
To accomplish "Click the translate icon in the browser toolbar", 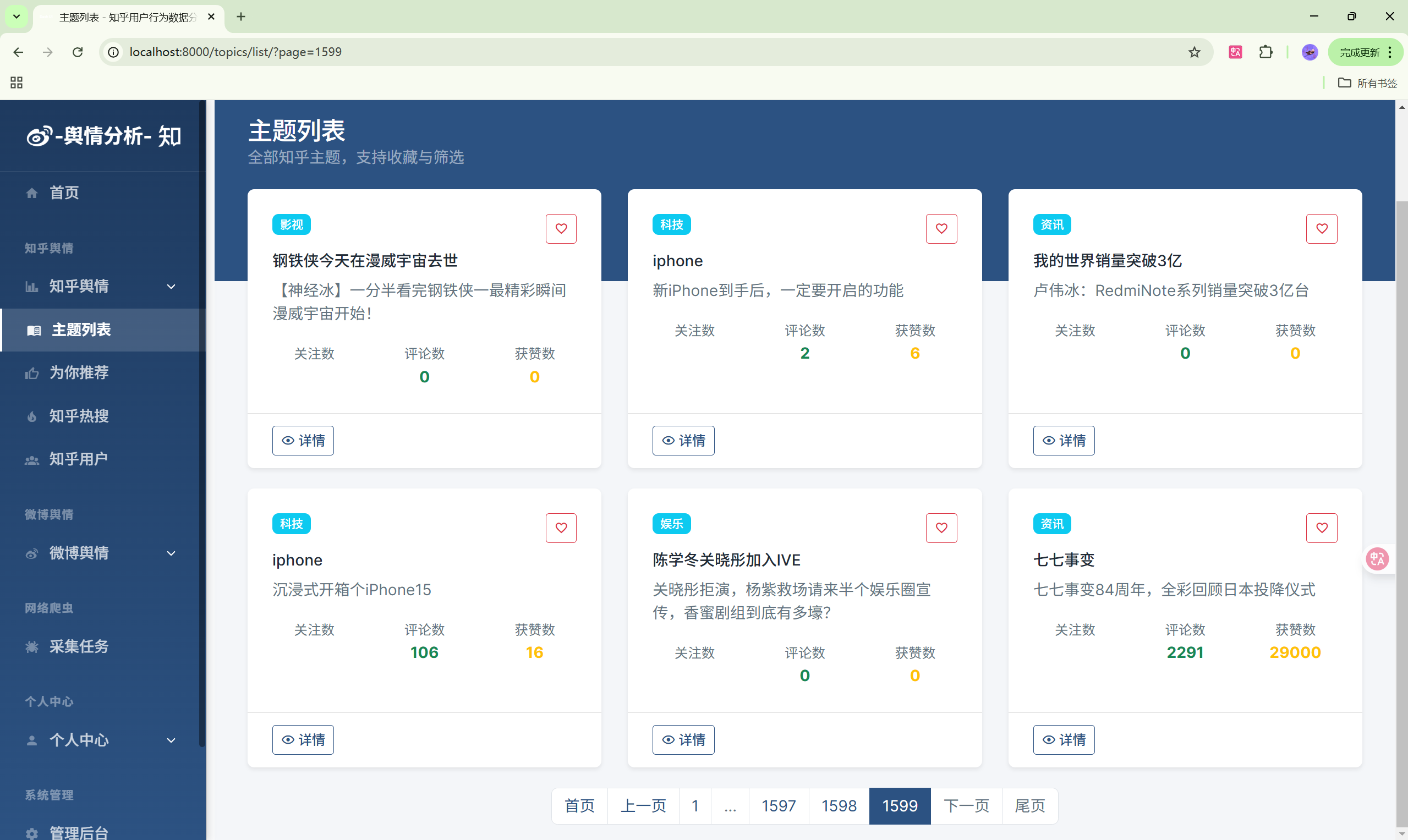I will click(x=1235, y=52).
